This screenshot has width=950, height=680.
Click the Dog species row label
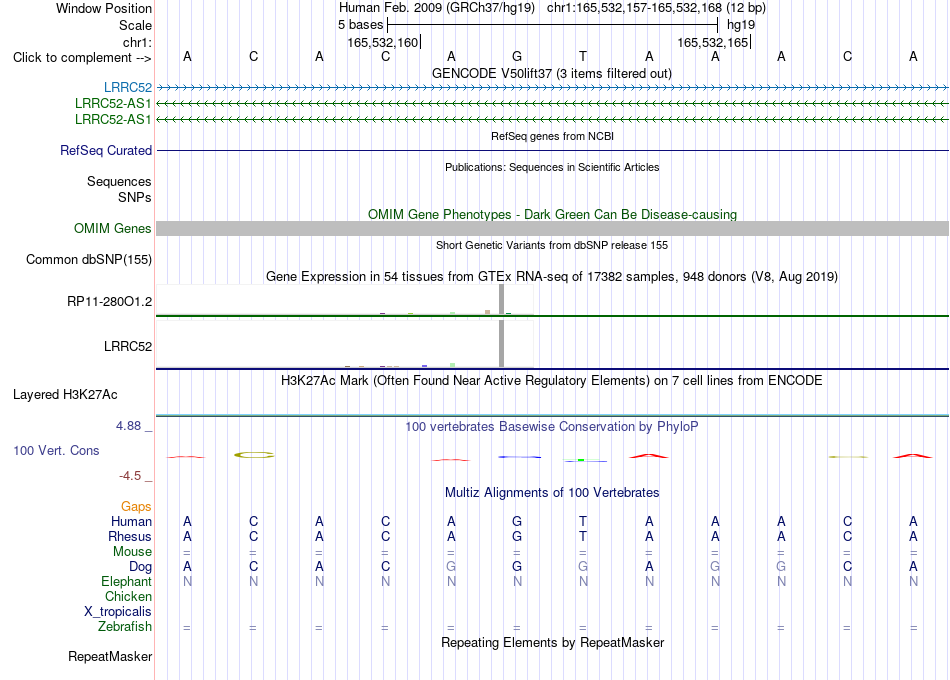(x=141, y=567)
